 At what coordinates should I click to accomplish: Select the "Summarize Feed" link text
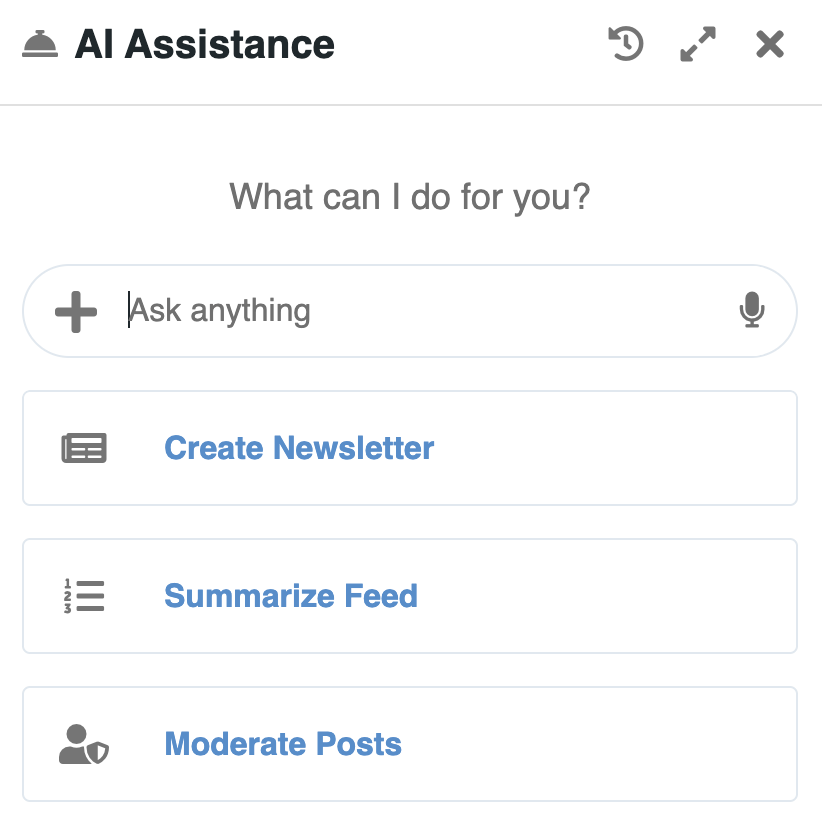(x=291, y=596)
